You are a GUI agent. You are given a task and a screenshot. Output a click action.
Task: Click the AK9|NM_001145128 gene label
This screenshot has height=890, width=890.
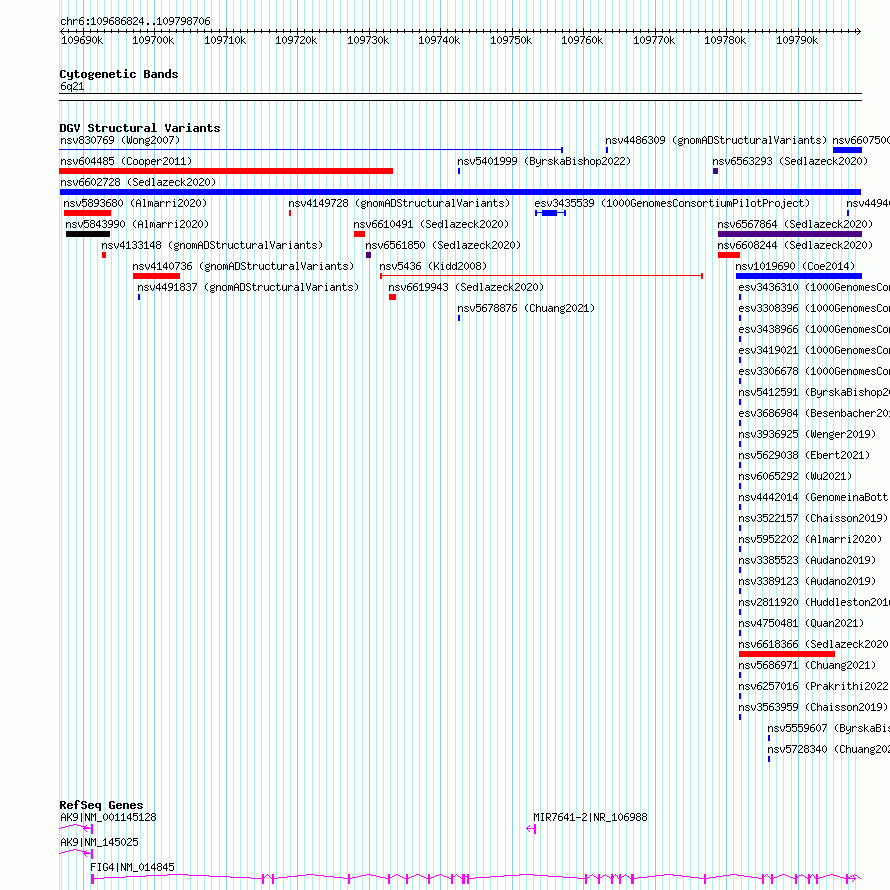pos(108,817)
